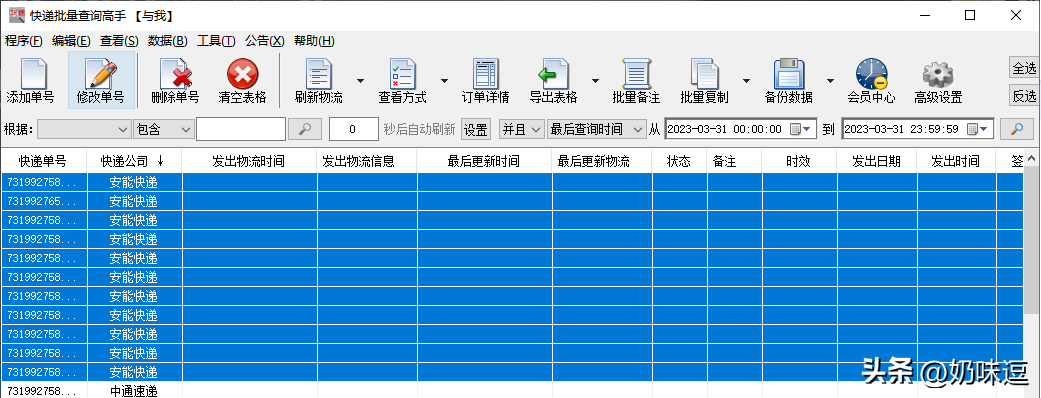Select the row with tracking number 731992765...

tap(513, 201)
